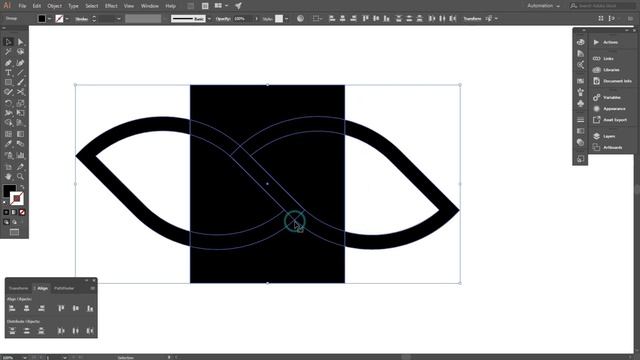Switch to the Pathfinder tab
This screenshot has height=360, width=640.
click(x=64, y=288)
